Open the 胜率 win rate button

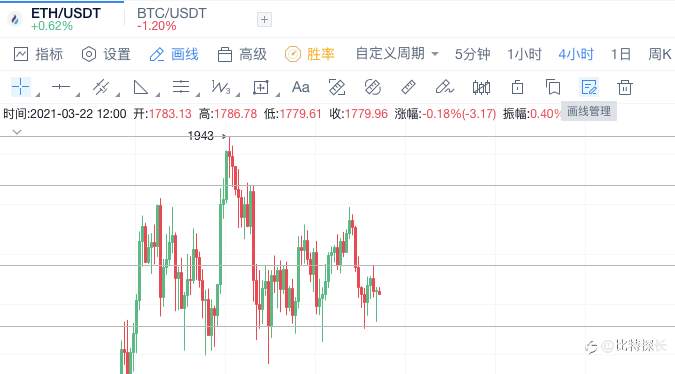[310, 54]
